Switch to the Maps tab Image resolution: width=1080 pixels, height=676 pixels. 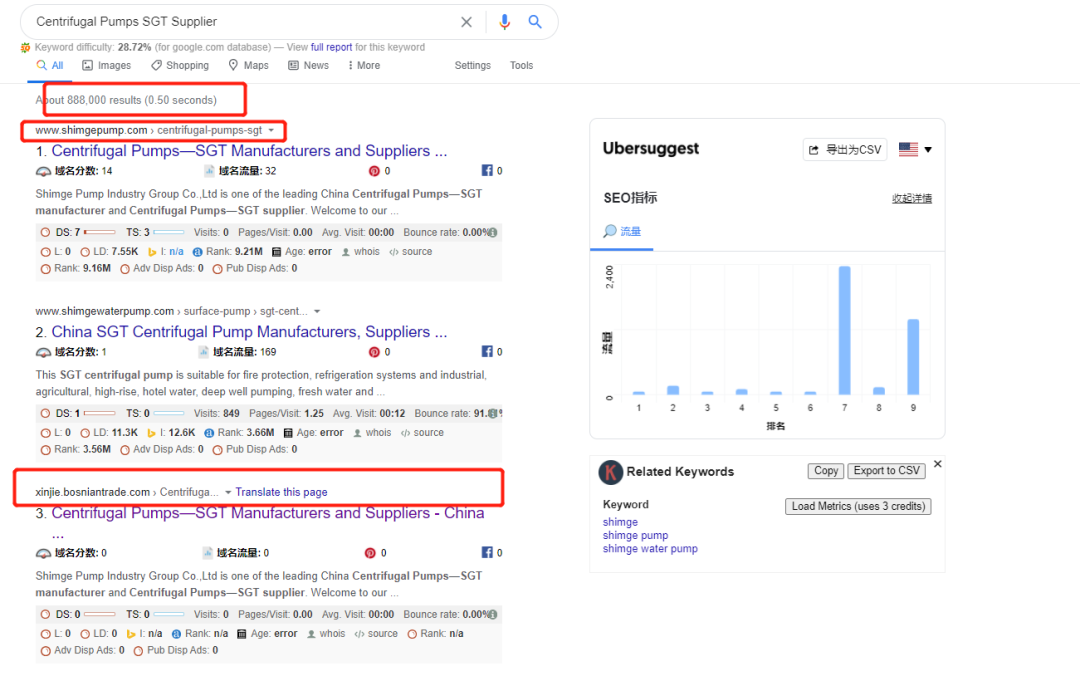pos(249,65)
